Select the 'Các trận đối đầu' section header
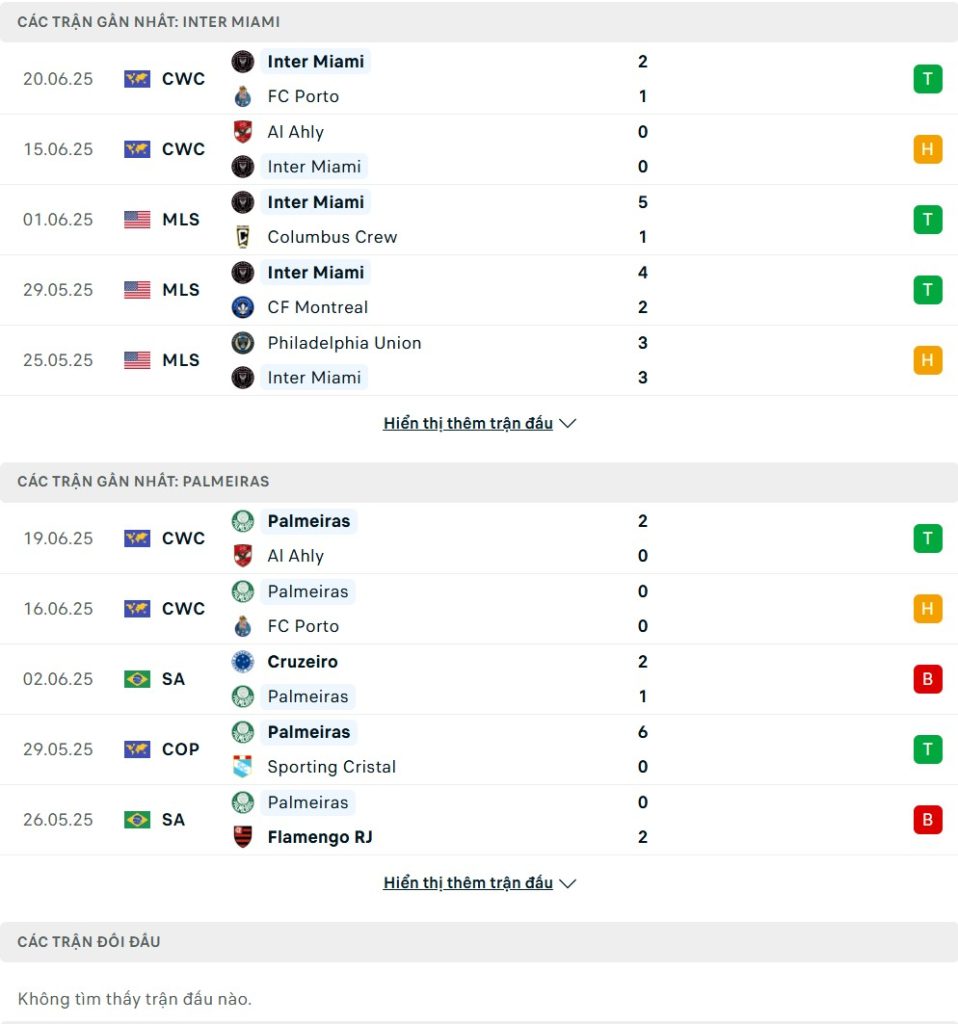The image size is (958, 1024). click(479, 942)
